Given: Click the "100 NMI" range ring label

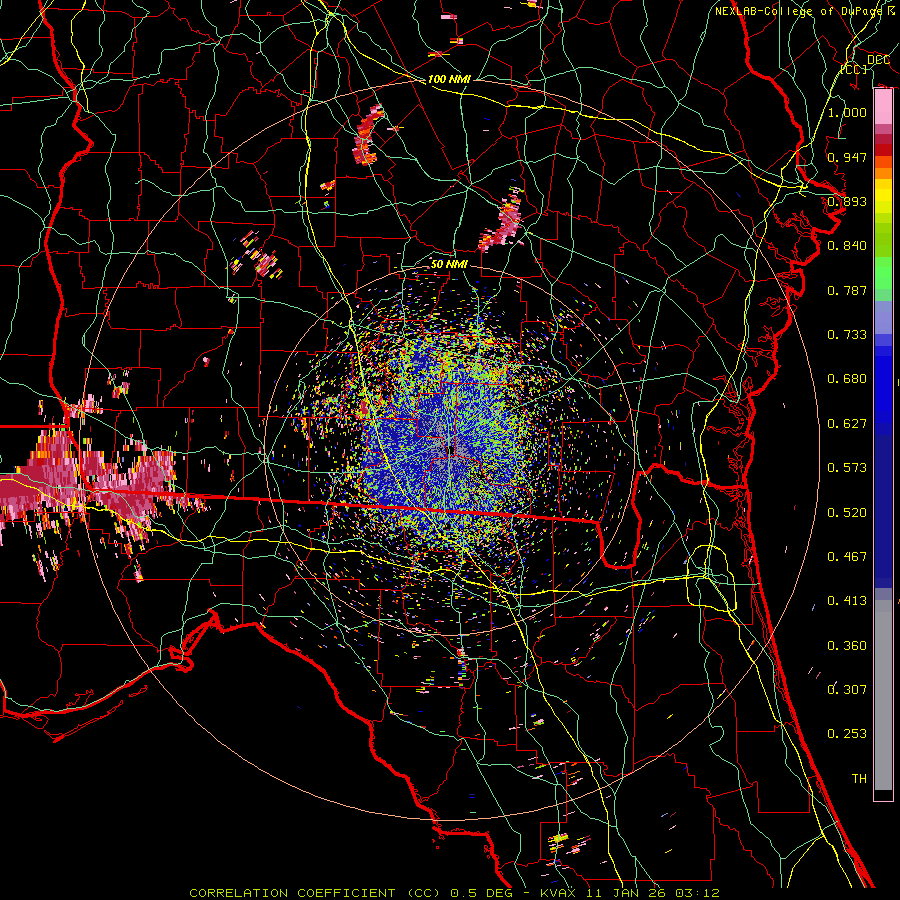Looking at the screenshot, I should coord(449,79).
